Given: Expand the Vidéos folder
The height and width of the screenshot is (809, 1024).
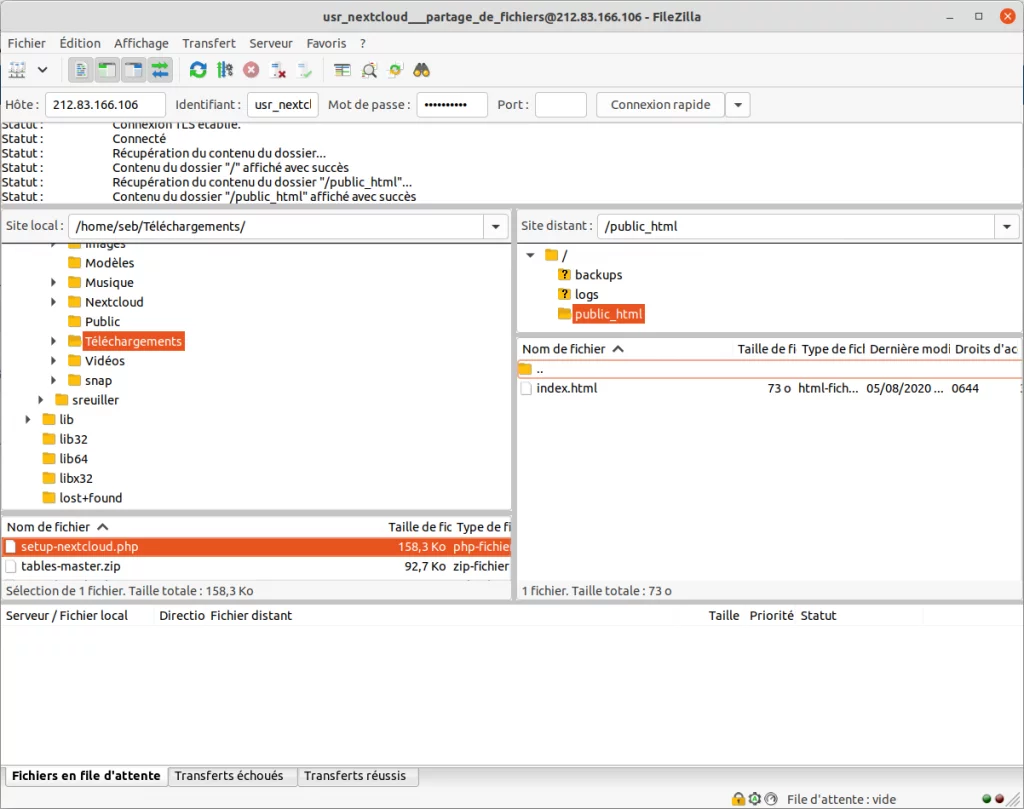Looking at the screenshot, I should [x=54, y=360].
